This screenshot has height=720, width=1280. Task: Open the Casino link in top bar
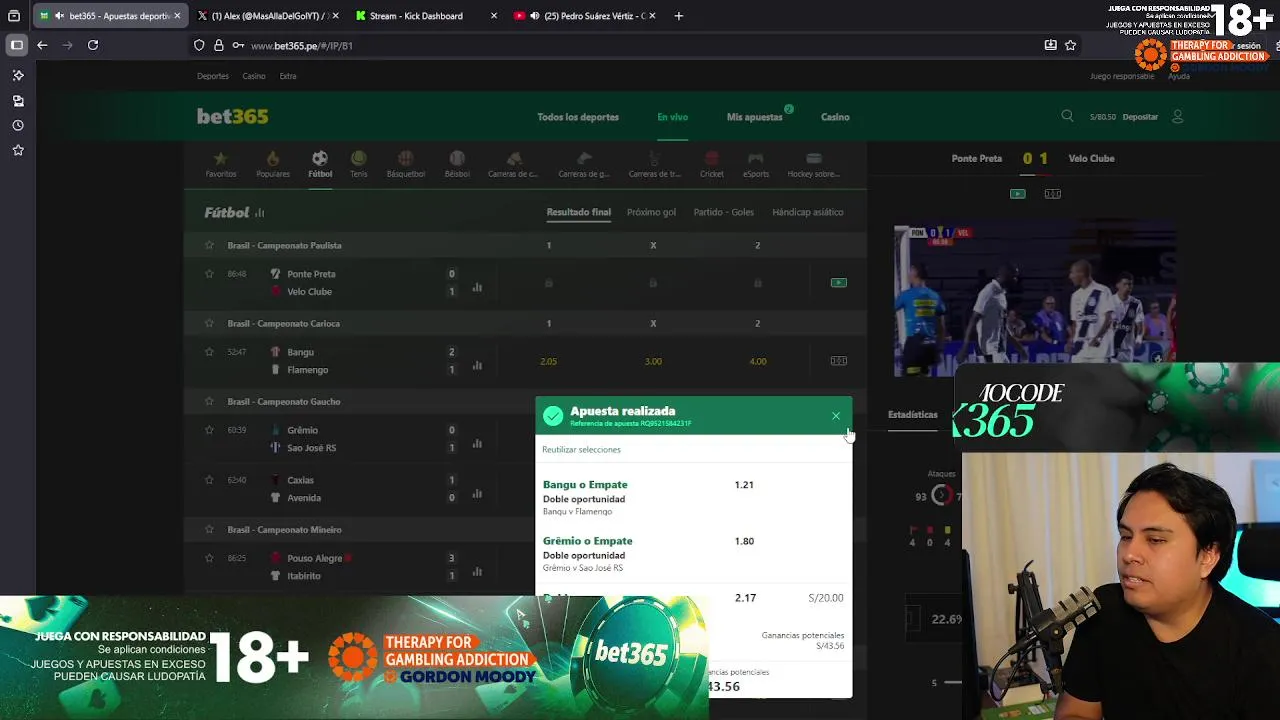click(254, 76)
